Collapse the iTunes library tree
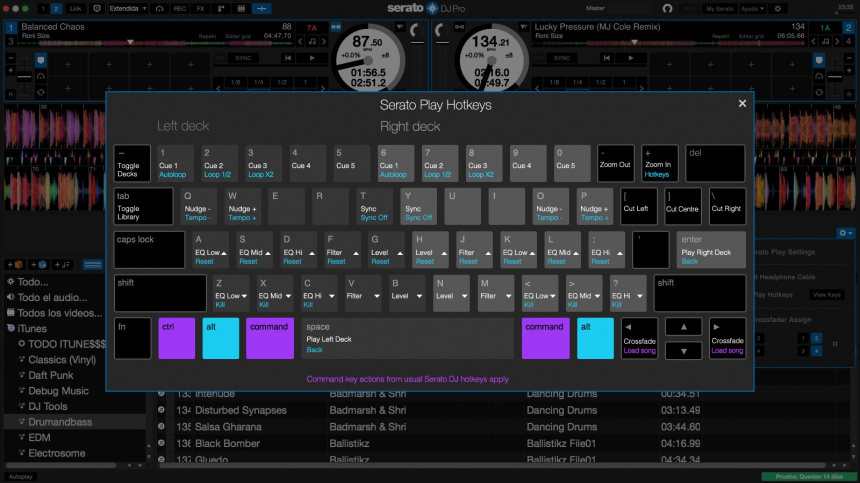 [x=10, y=328]
